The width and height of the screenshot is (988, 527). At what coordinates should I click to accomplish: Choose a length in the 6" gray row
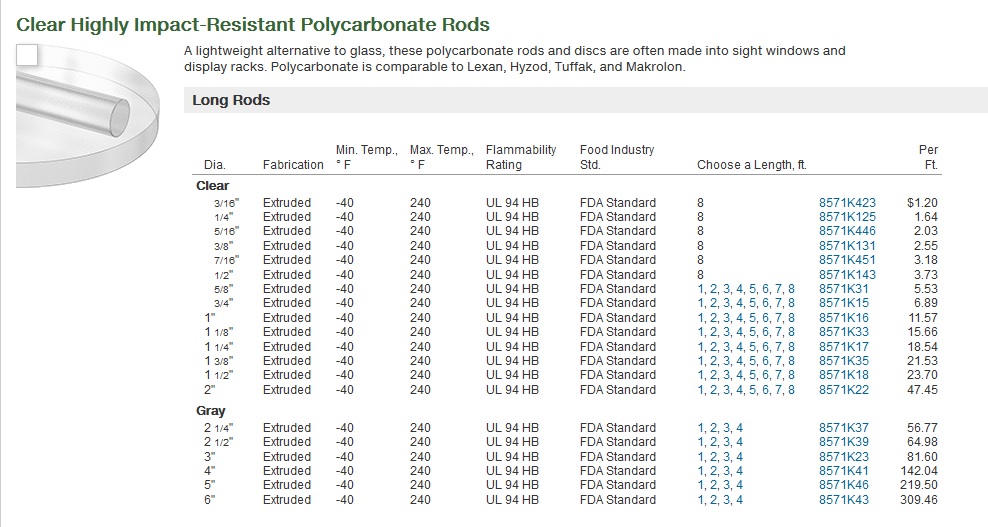tap(720, 500)
